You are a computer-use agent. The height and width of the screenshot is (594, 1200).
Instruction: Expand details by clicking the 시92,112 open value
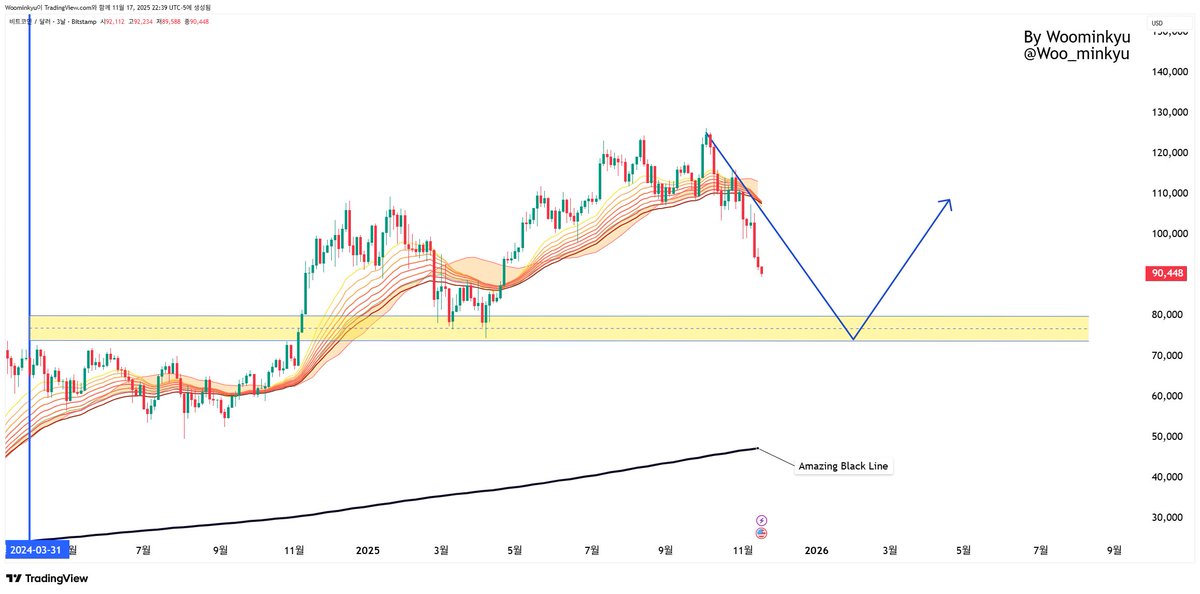click(x=112, y=20)
